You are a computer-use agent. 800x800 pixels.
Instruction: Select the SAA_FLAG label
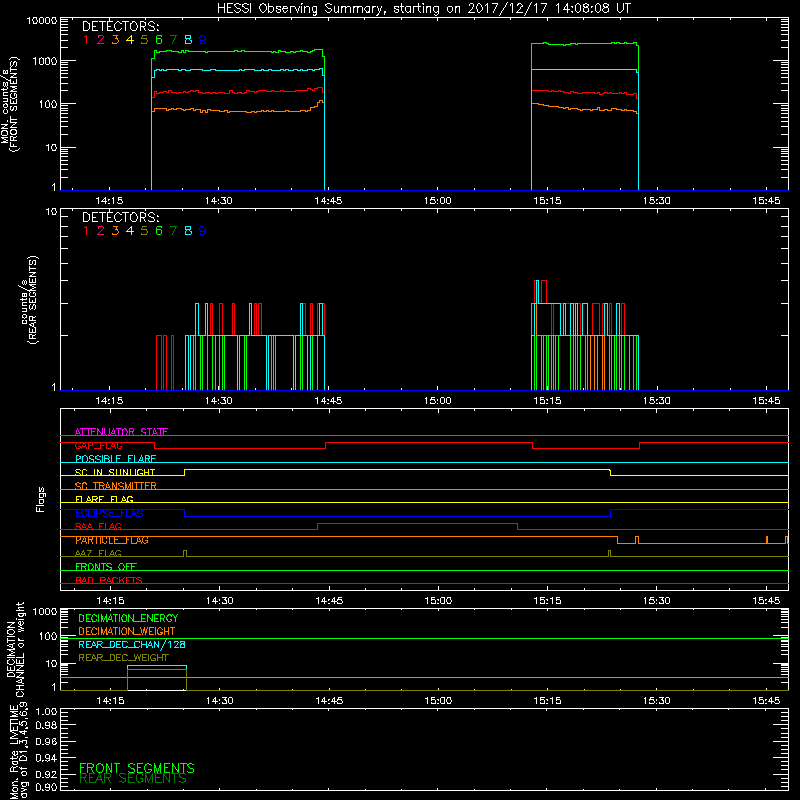pyautogui.click(x=98, y=526)
